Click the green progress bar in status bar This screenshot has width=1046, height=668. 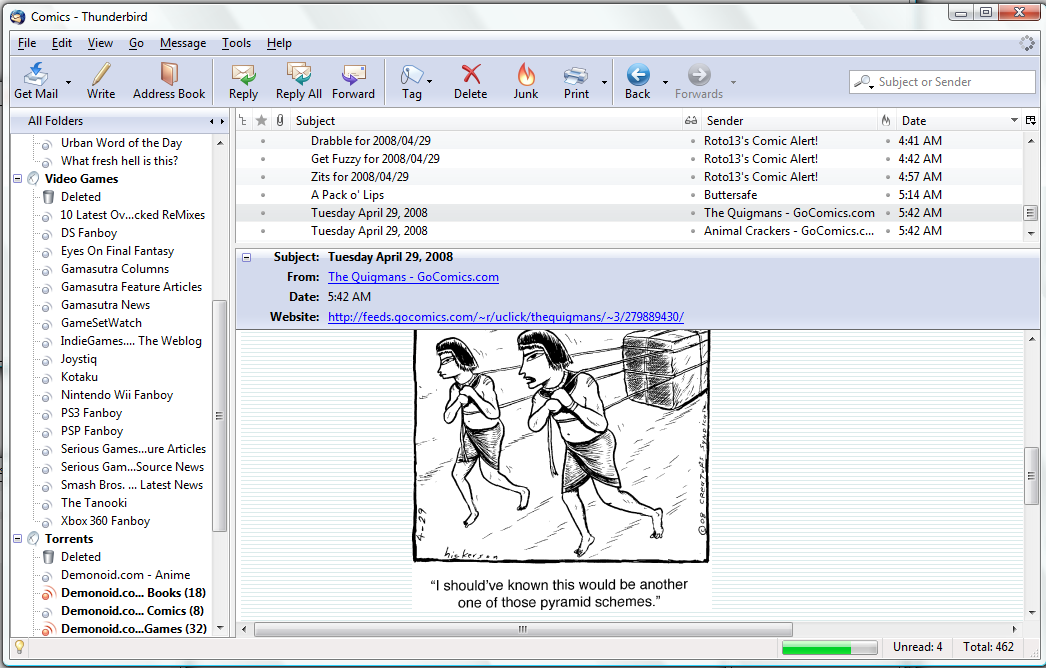point(829,647)
